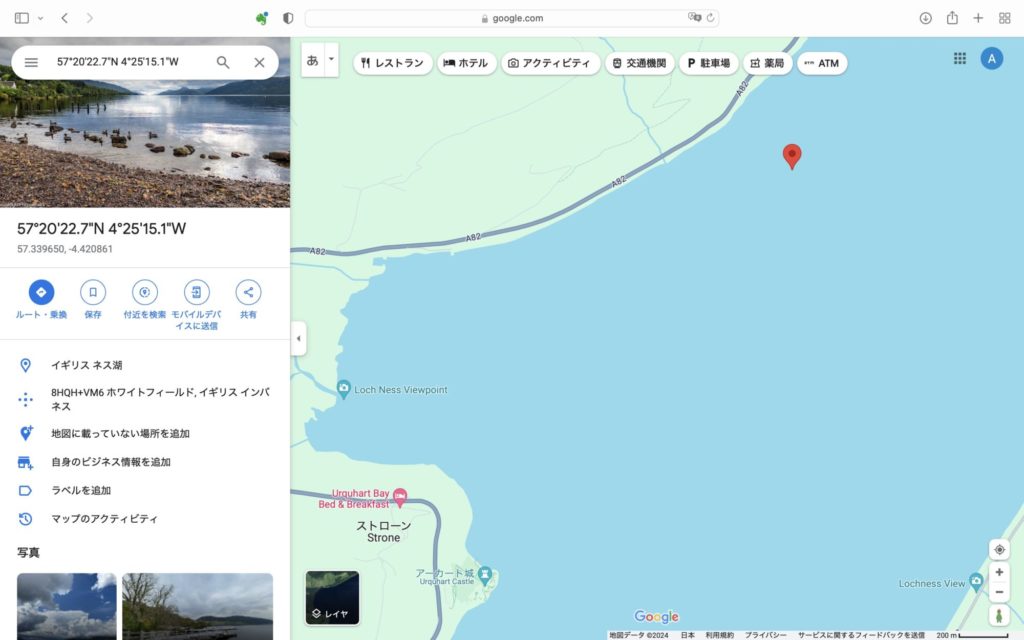Clear the coordinates search with X
The width and height of the screenshot is (1024, 640).
[259, 62]
